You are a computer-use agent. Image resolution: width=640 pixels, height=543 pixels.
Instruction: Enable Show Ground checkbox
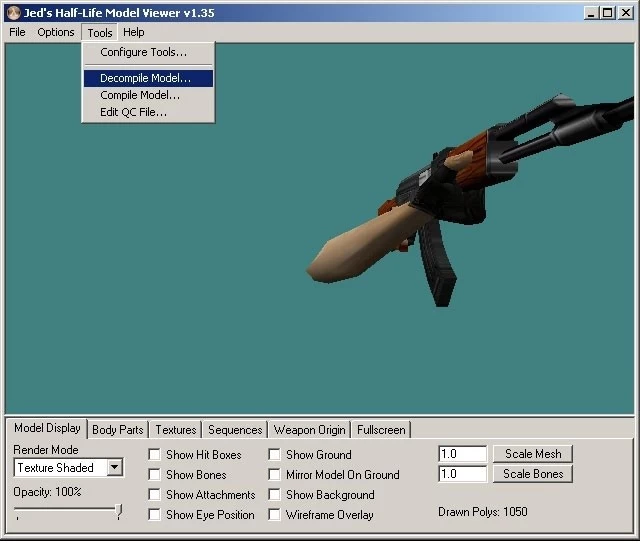274,454
